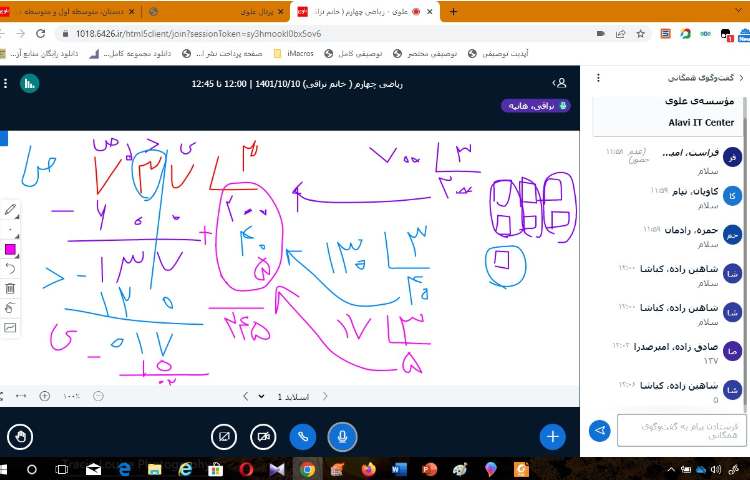Toggle webcam sharing button

[263, 436]
